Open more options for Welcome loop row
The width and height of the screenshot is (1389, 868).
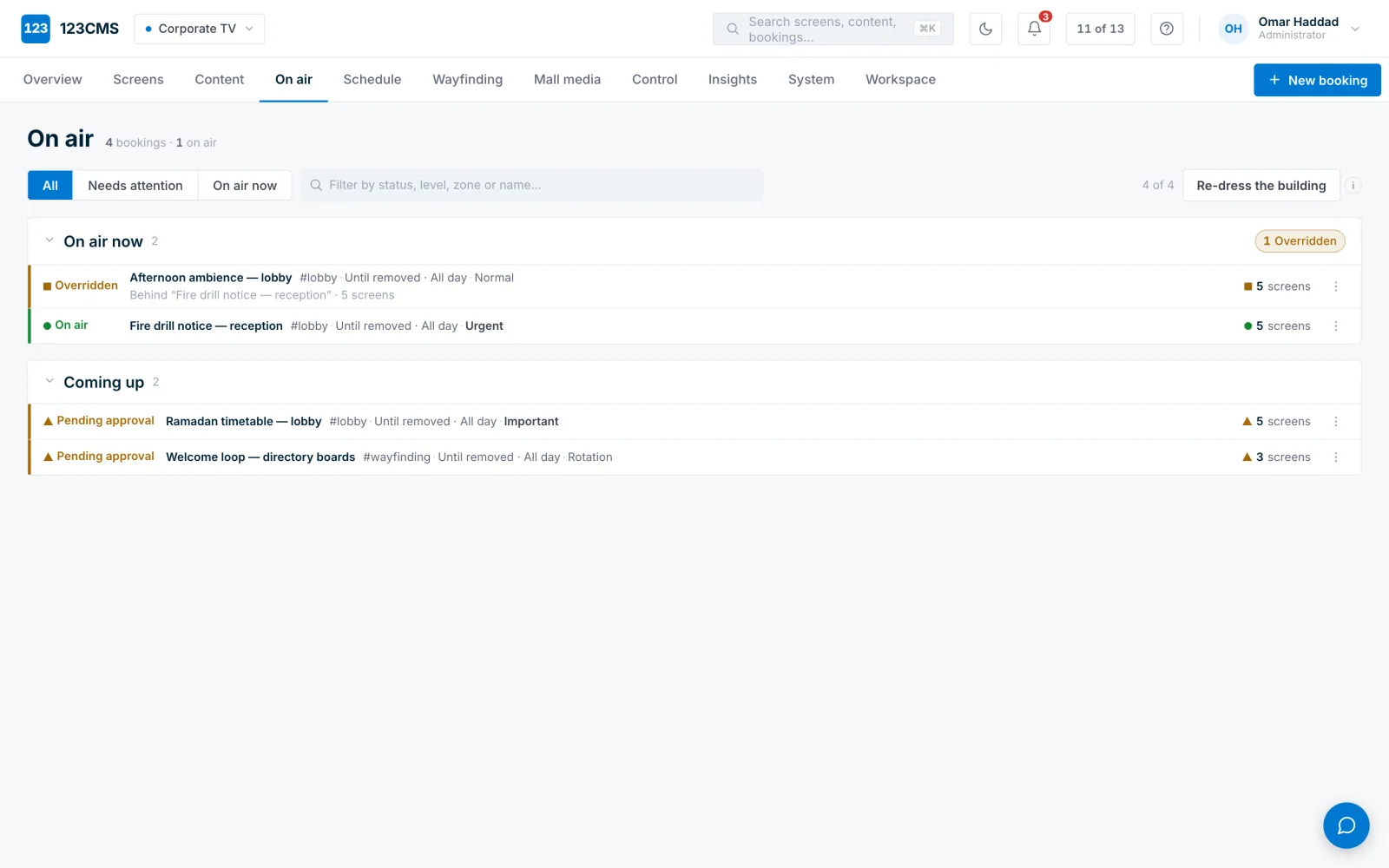pos(1335,457)
